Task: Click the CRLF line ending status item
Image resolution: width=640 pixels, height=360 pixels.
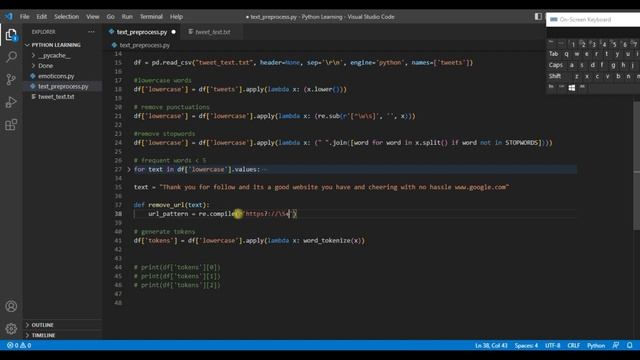Action: 573,345
